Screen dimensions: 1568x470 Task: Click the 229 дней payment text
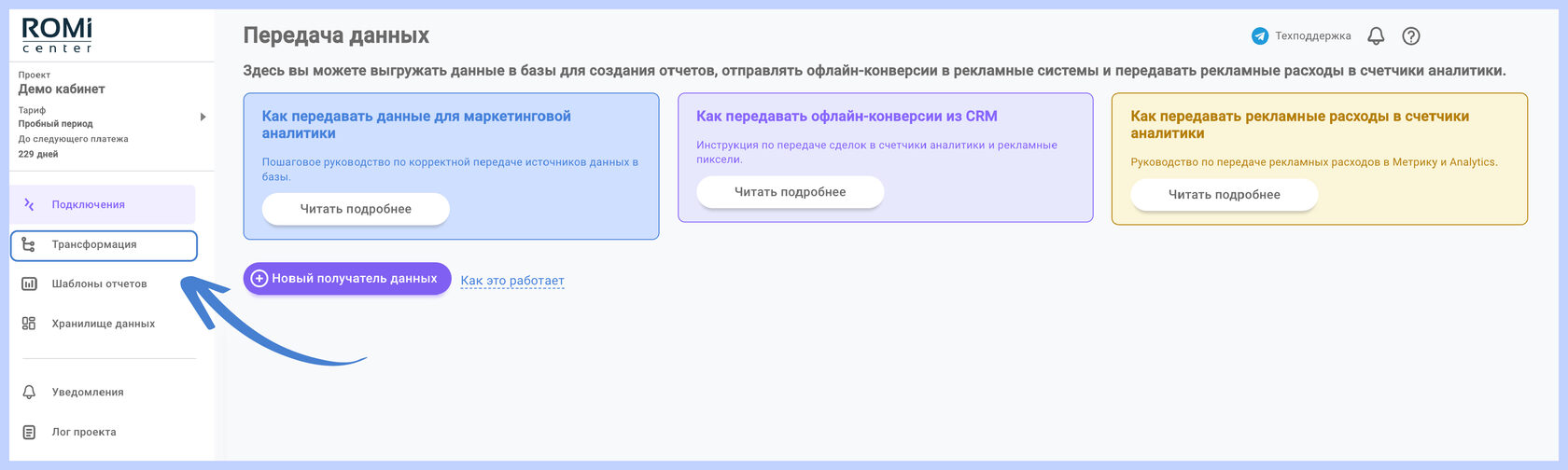38,154
